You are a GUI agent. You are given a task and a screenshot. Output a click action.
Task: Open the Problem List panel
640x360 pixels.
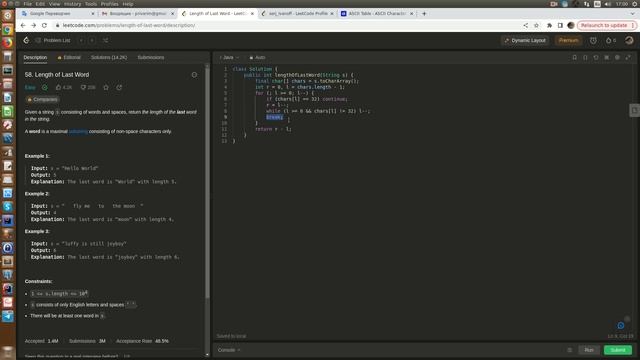pyautogui.click(x=53, y=40)
